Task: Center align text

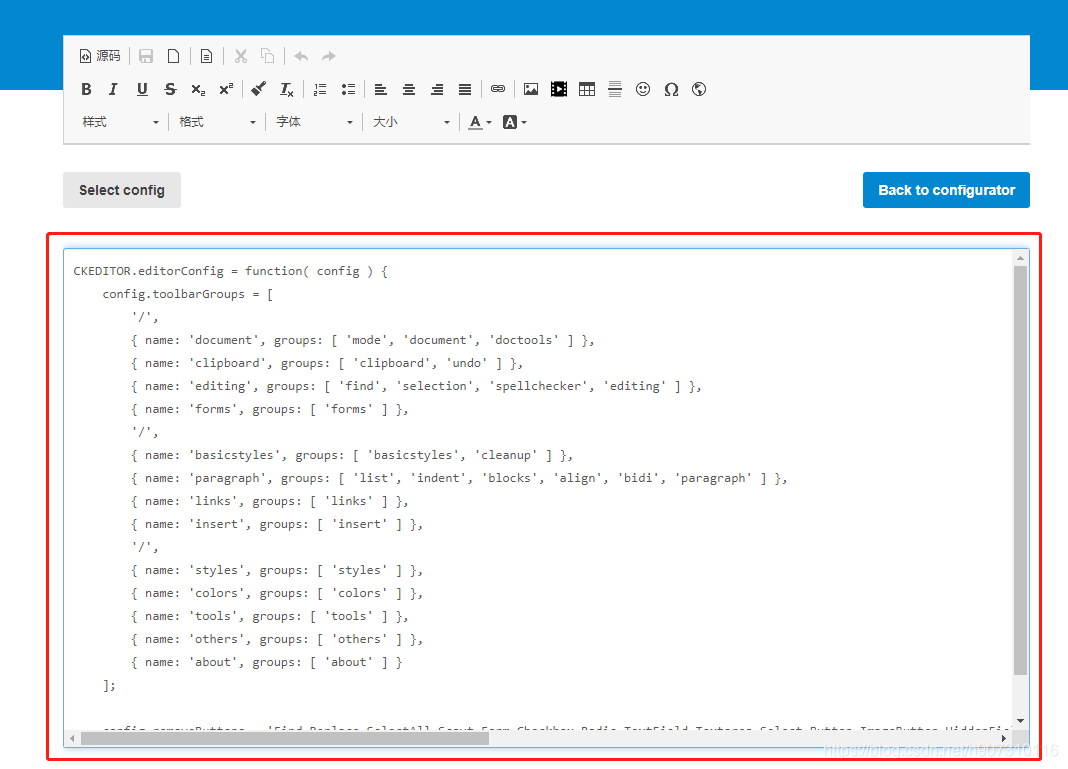Action: click(409, 89)
